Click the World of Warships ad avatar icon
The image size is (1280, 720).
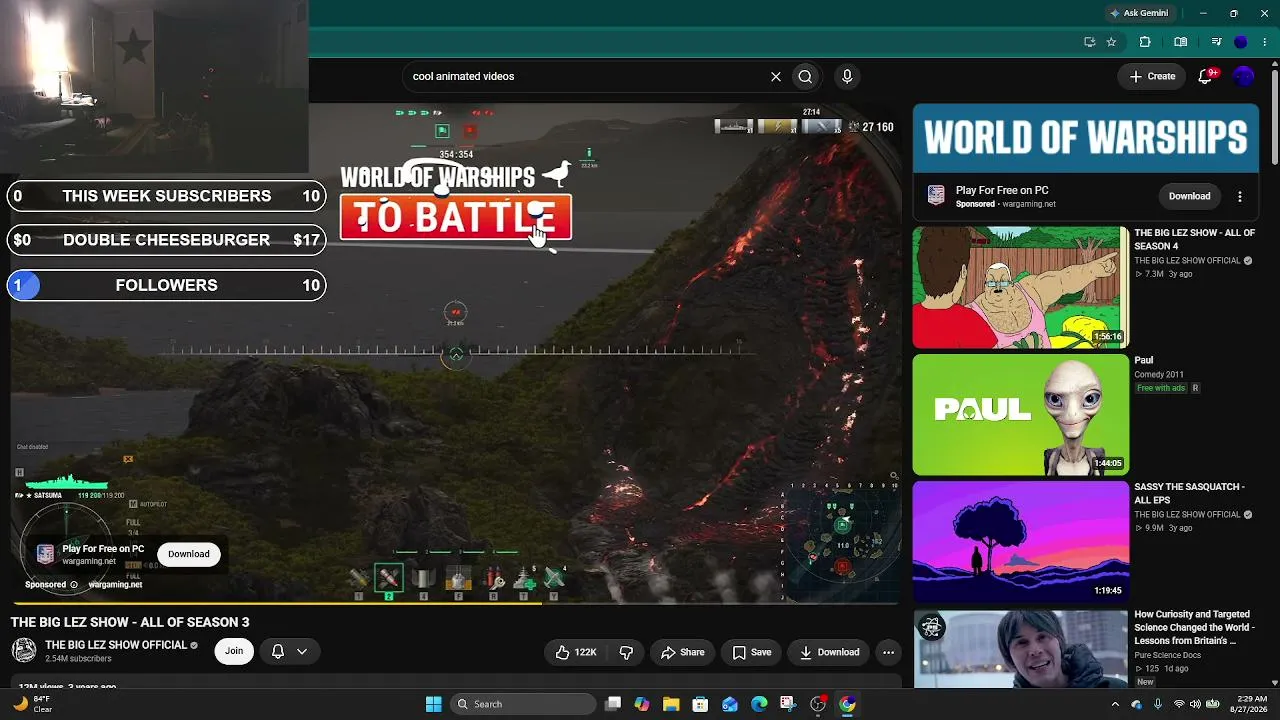coord(936,196)
